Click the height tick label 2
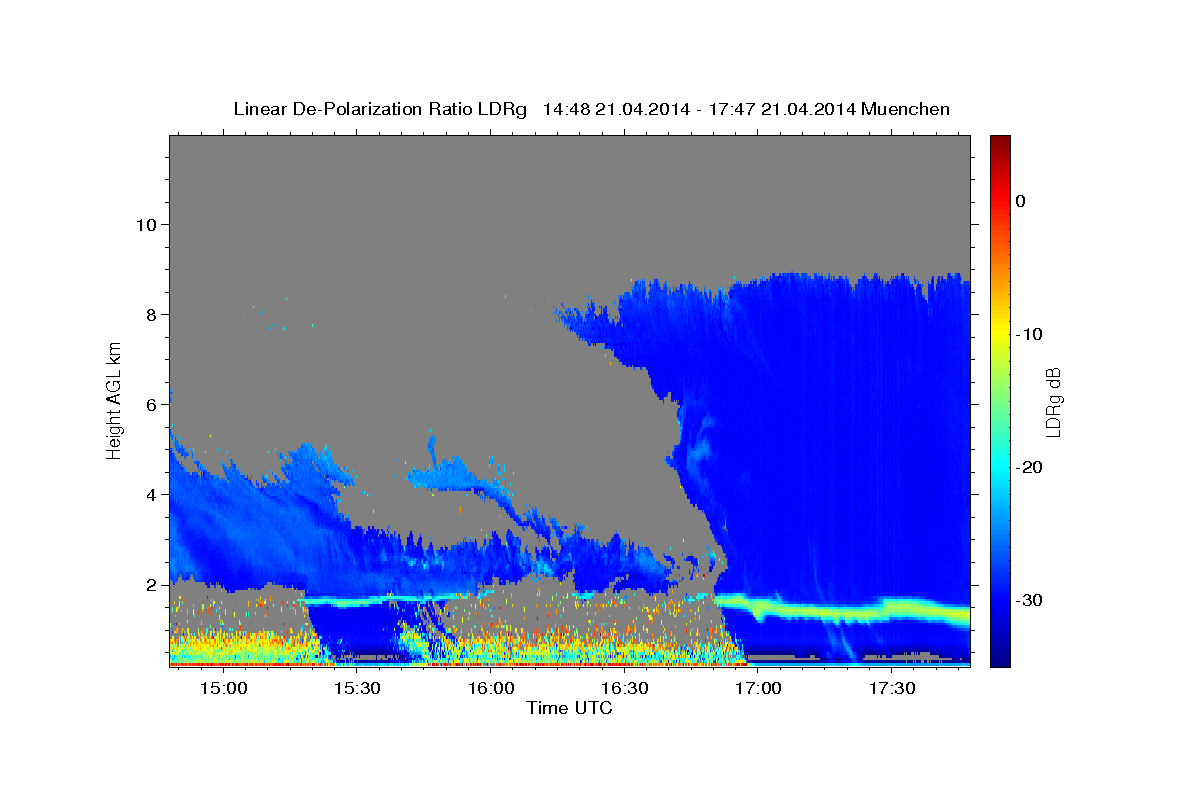Screen dimensions: 1200x800 coord(150,584)
